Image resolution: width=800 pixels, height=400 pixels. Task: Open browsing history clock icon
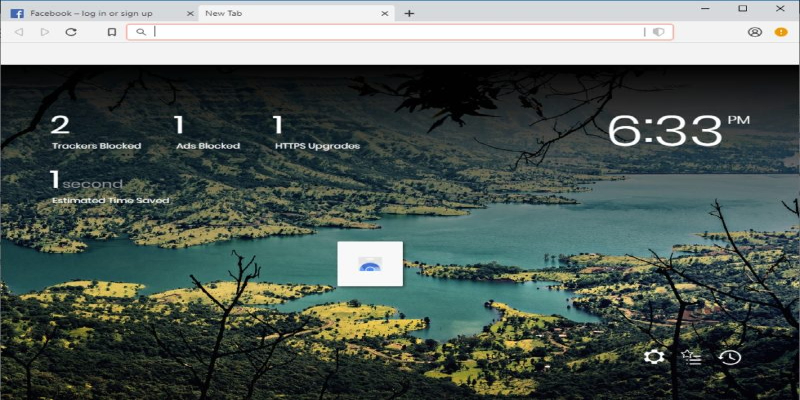tap(729, 357)
